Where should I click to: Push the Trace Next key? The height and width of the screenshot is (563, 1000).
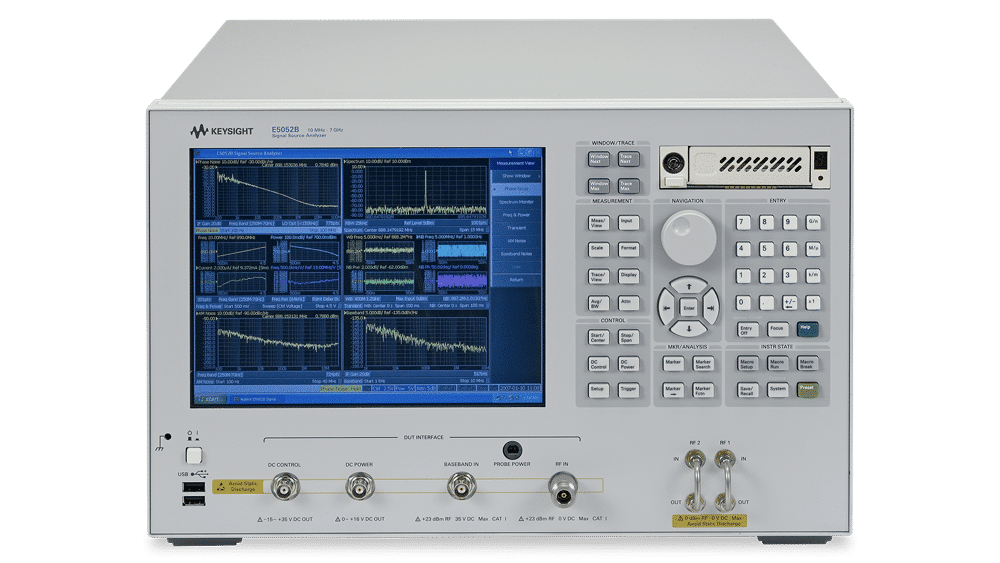pos(628,159)
